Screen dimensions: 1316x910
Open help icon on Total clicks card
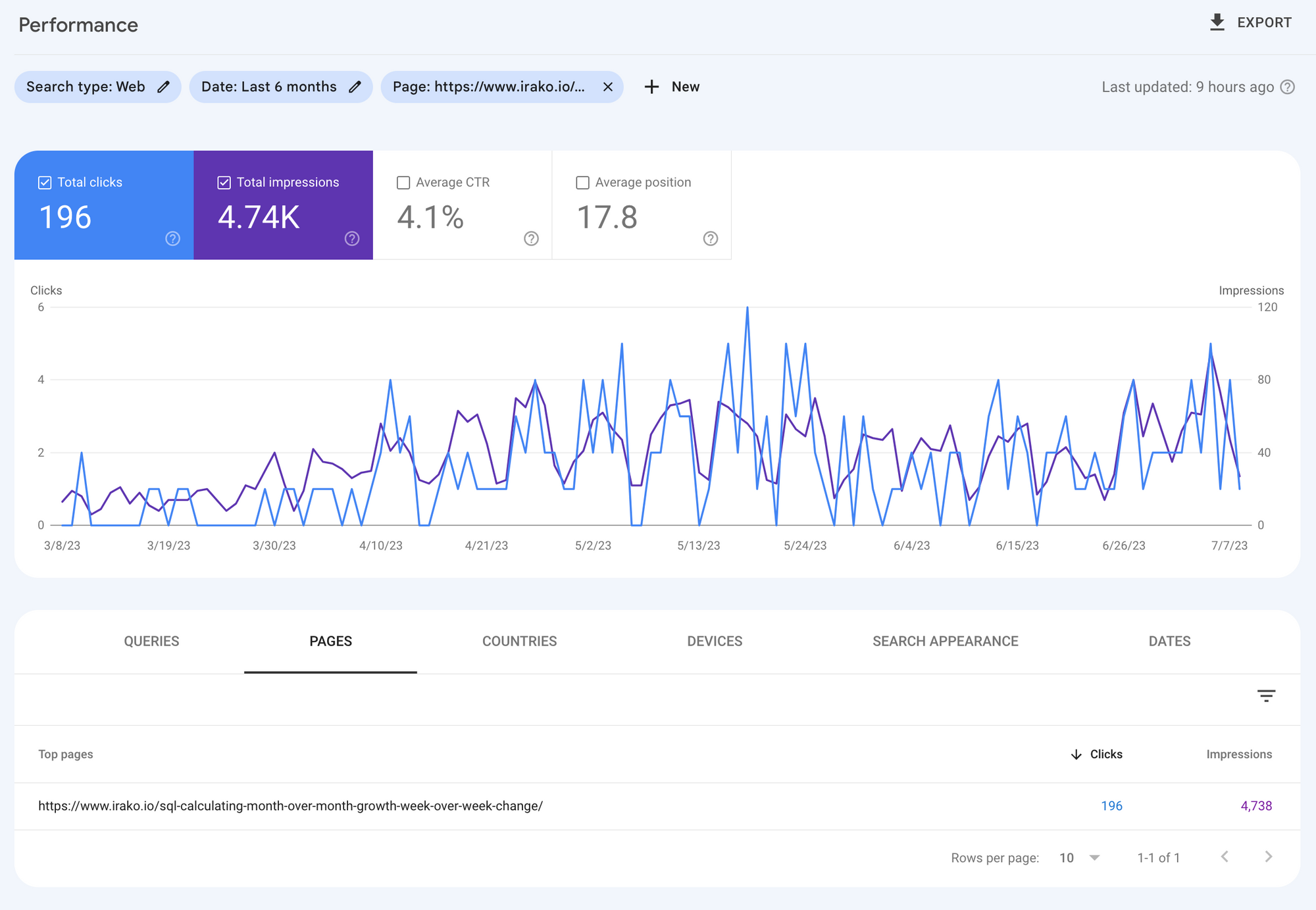tap(172, 239)
